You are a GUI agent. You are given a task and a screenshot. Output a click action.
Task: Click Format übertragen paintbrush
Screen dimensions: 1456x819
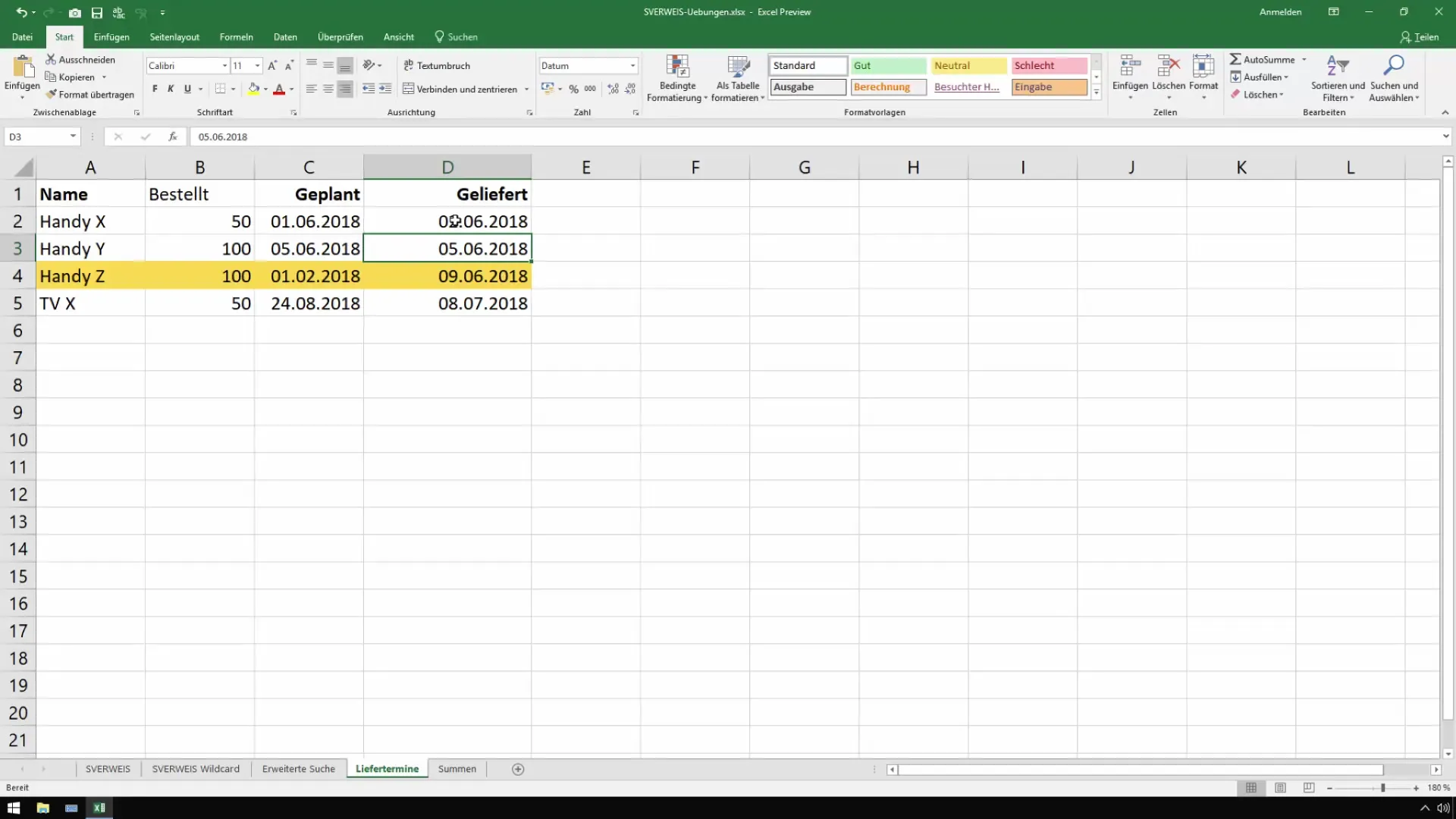(x=90, y=95)
